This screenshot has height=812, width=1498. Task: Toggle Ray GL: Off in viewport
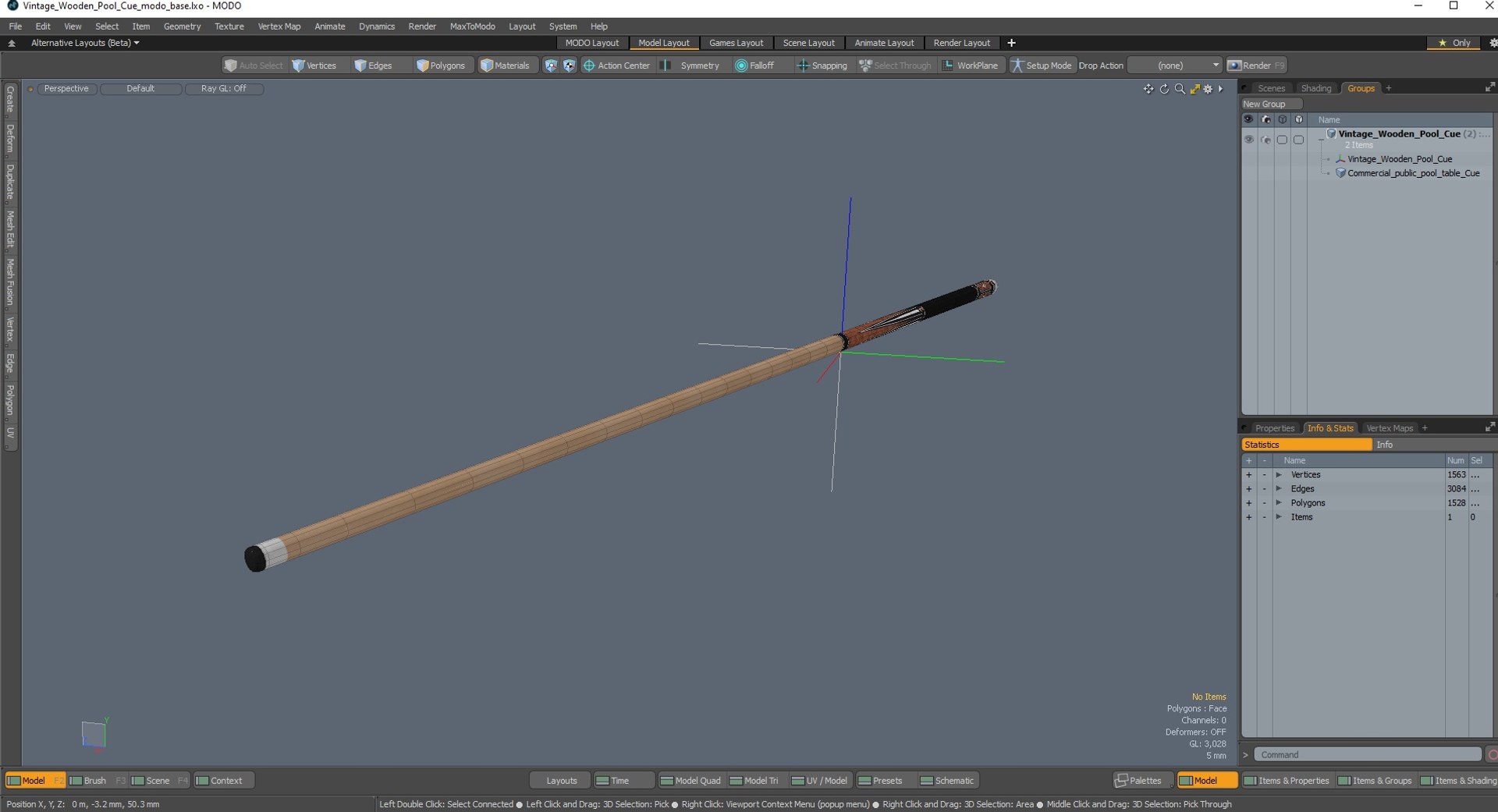pyautogui.click(x=223, y=88)
